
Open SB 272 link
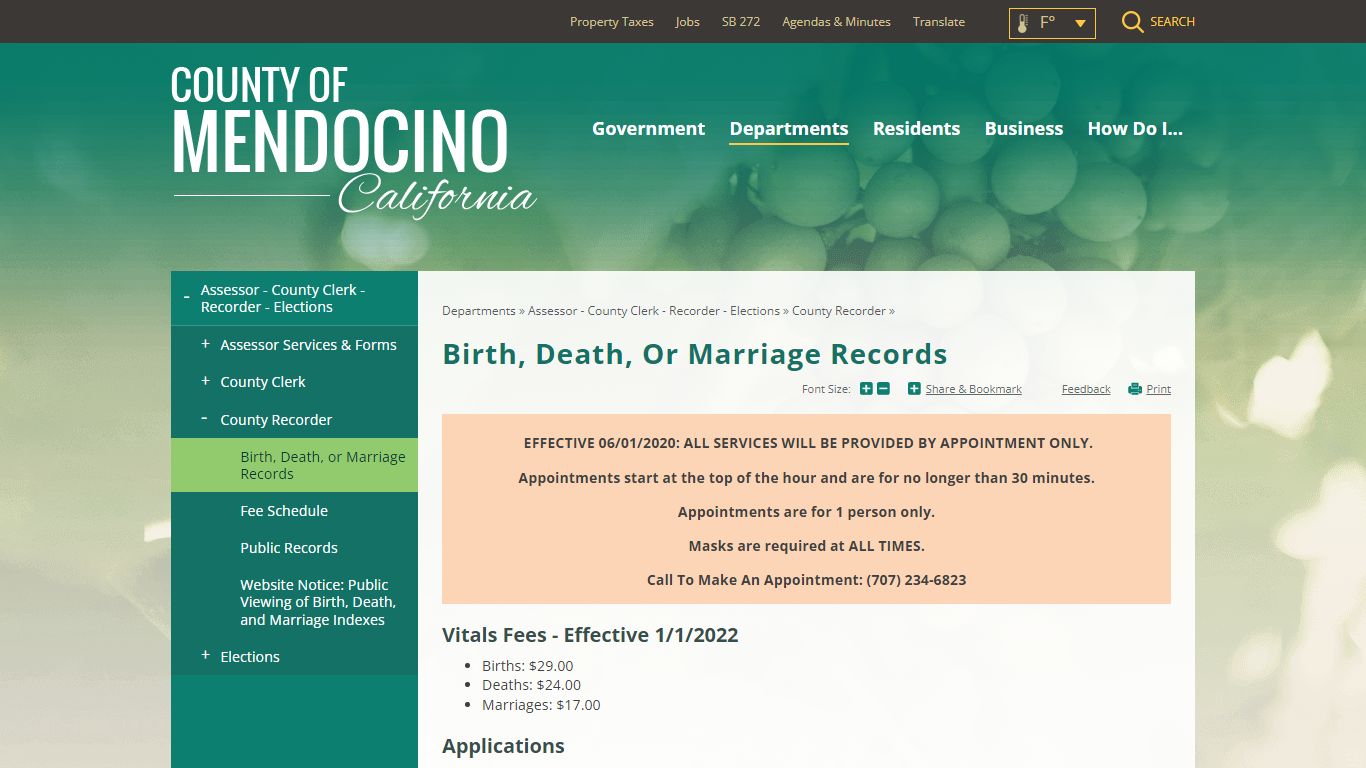[x=741, y=22]
